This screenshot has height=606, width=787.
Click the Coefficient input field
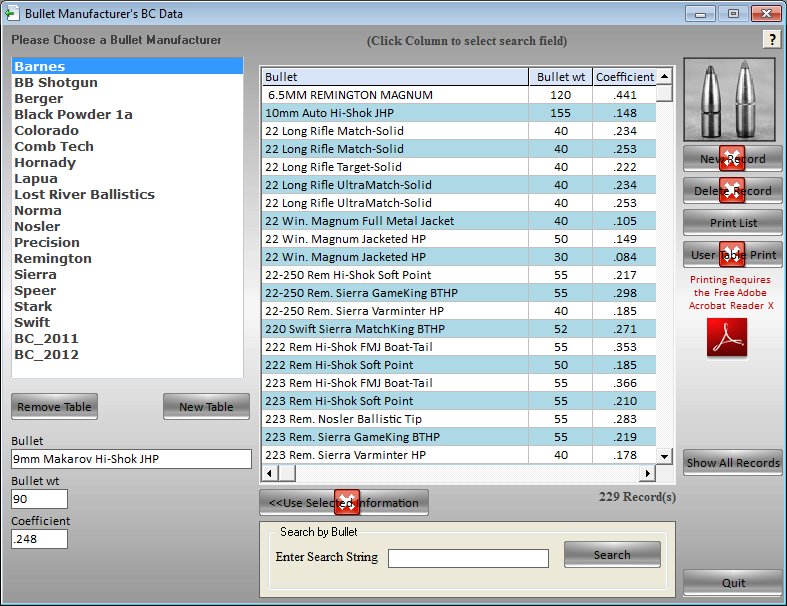pyautogui.click(x=40, y=539)
